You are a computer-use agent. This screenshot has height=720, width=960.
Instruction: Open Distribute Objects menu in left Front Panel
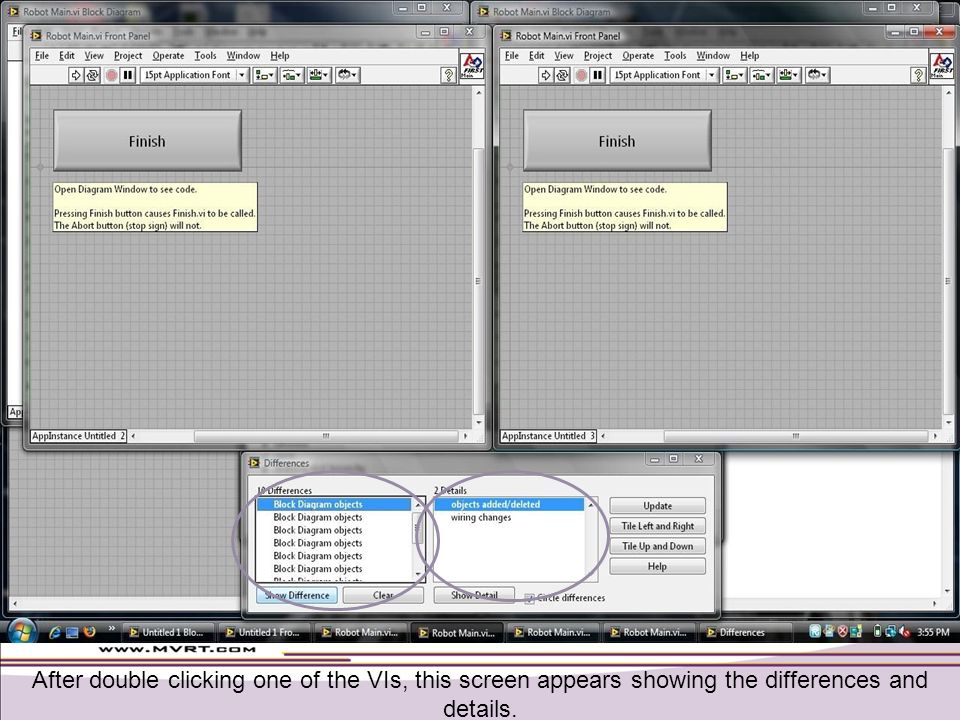(291, 75)
